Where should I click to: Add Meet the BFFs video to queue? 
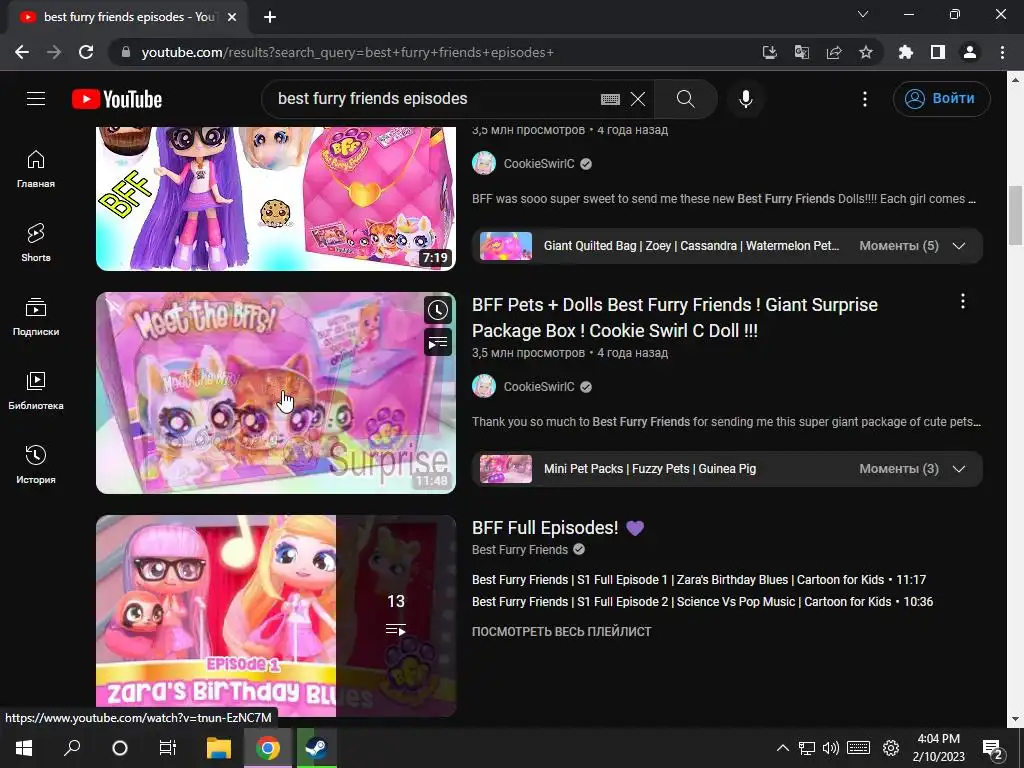(438, 342)
